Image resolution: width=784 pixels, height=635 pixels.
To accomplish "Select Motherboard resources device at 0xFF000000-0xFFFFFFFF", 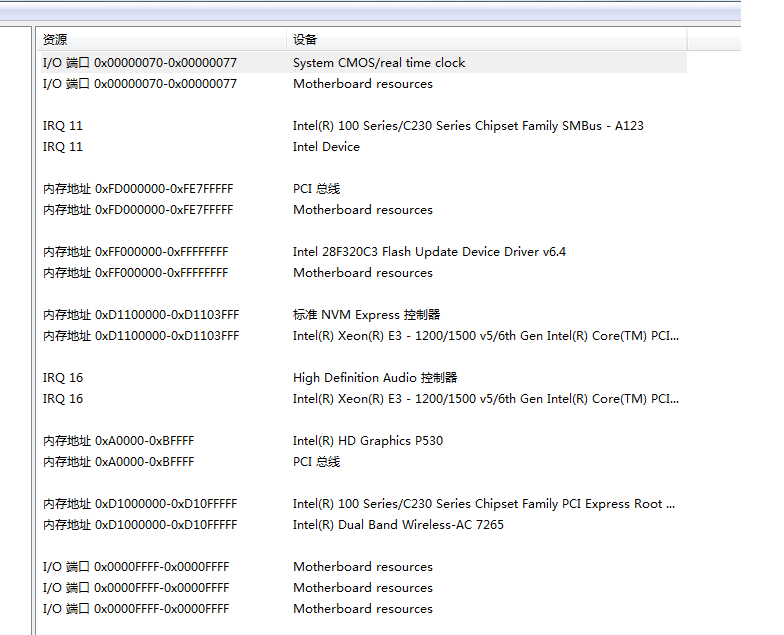I will click(363, 273).
